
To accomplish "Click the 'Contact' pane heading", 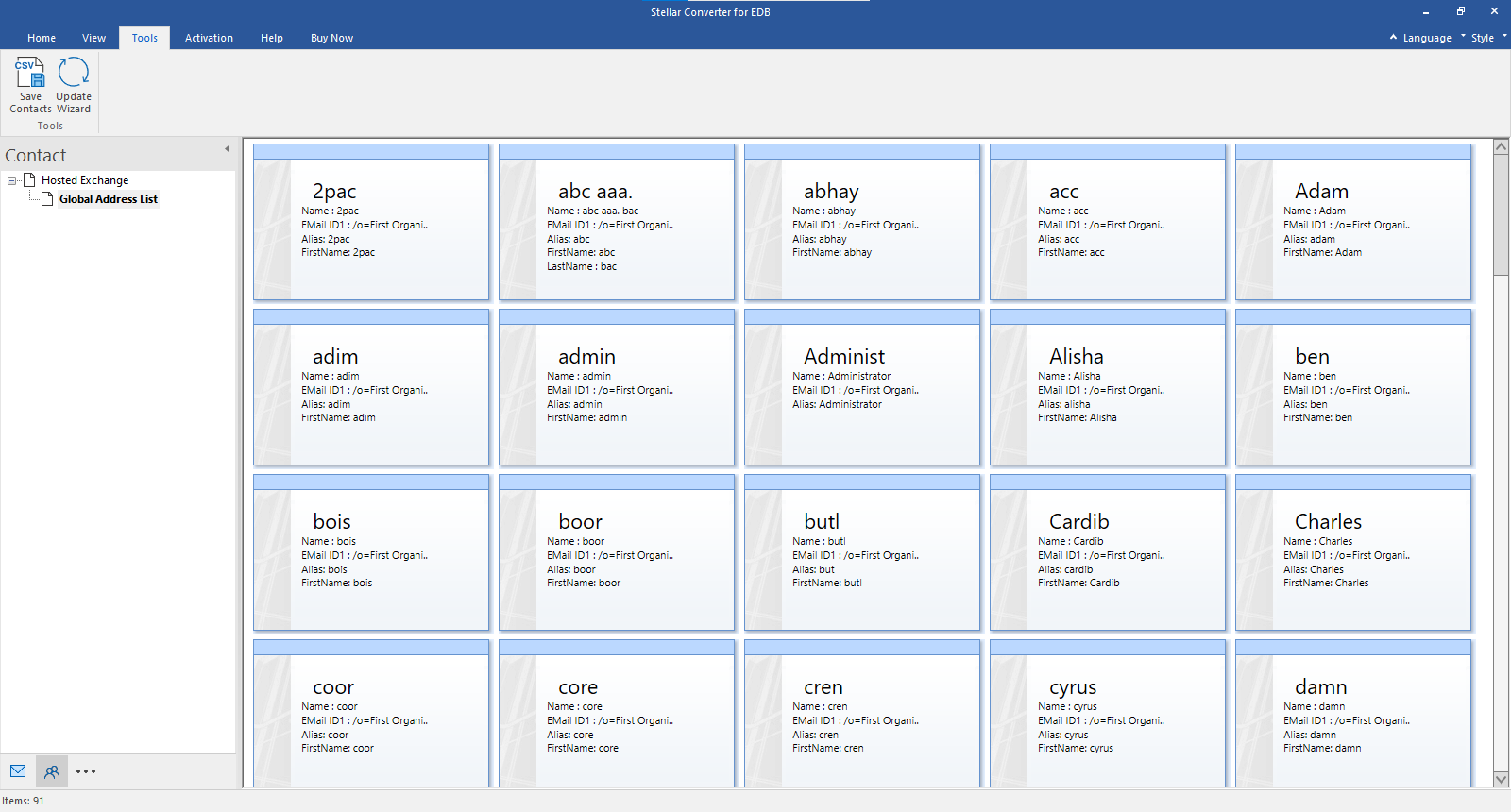I will (36, 155).
